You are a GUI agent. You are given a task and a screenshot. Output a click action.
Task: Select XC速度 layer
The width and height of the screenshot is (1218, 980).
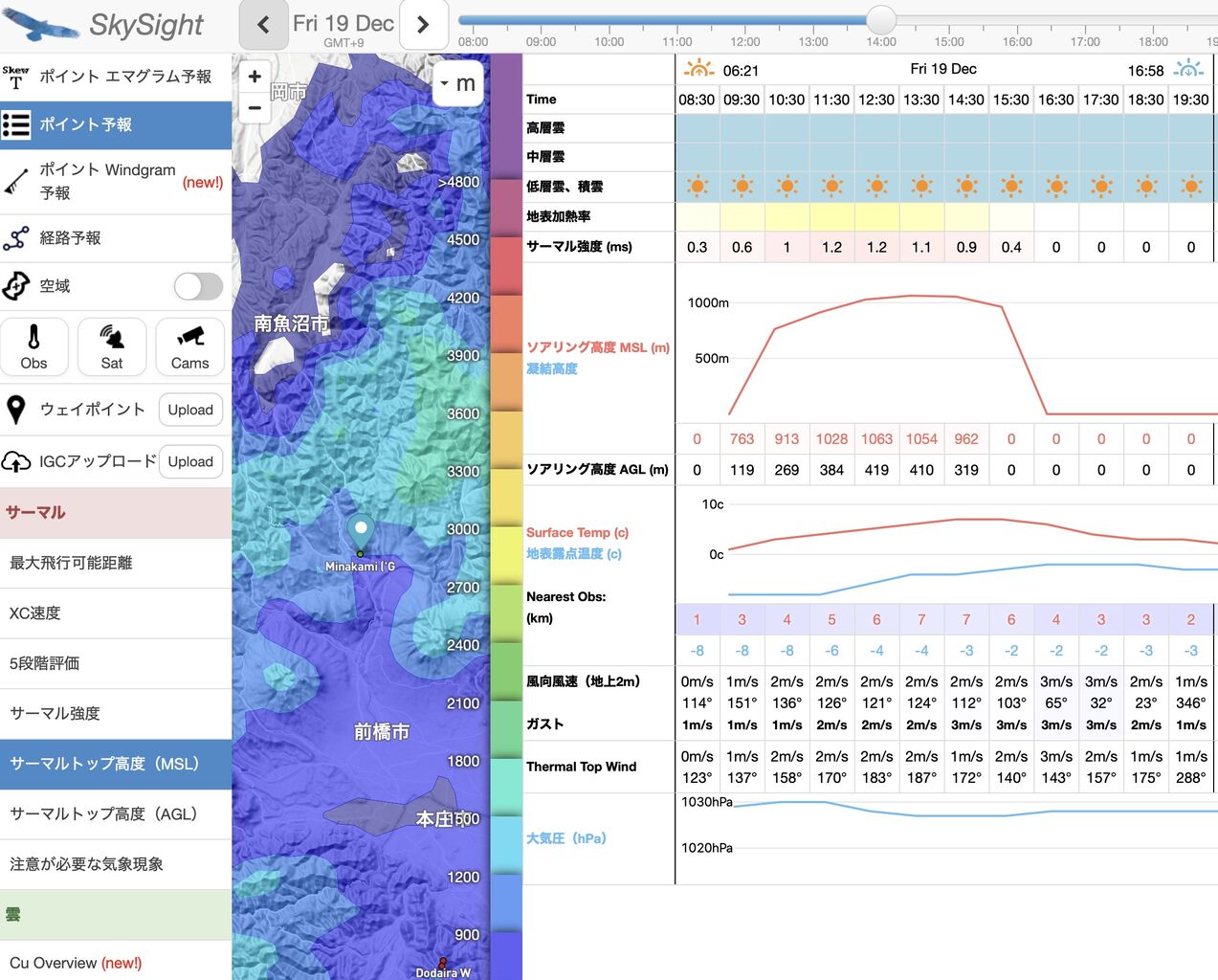[116, 613]
